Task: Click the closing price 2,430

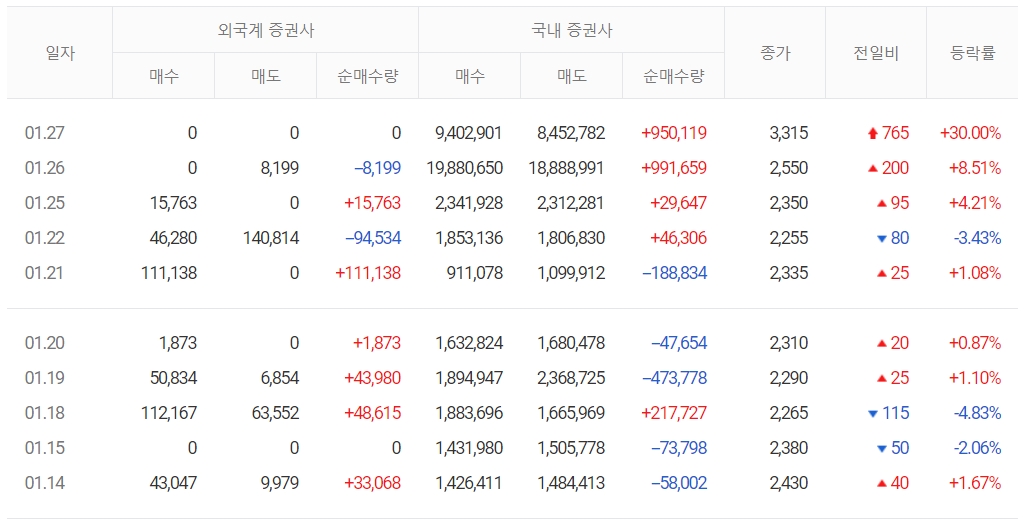Action: point(789,483)
